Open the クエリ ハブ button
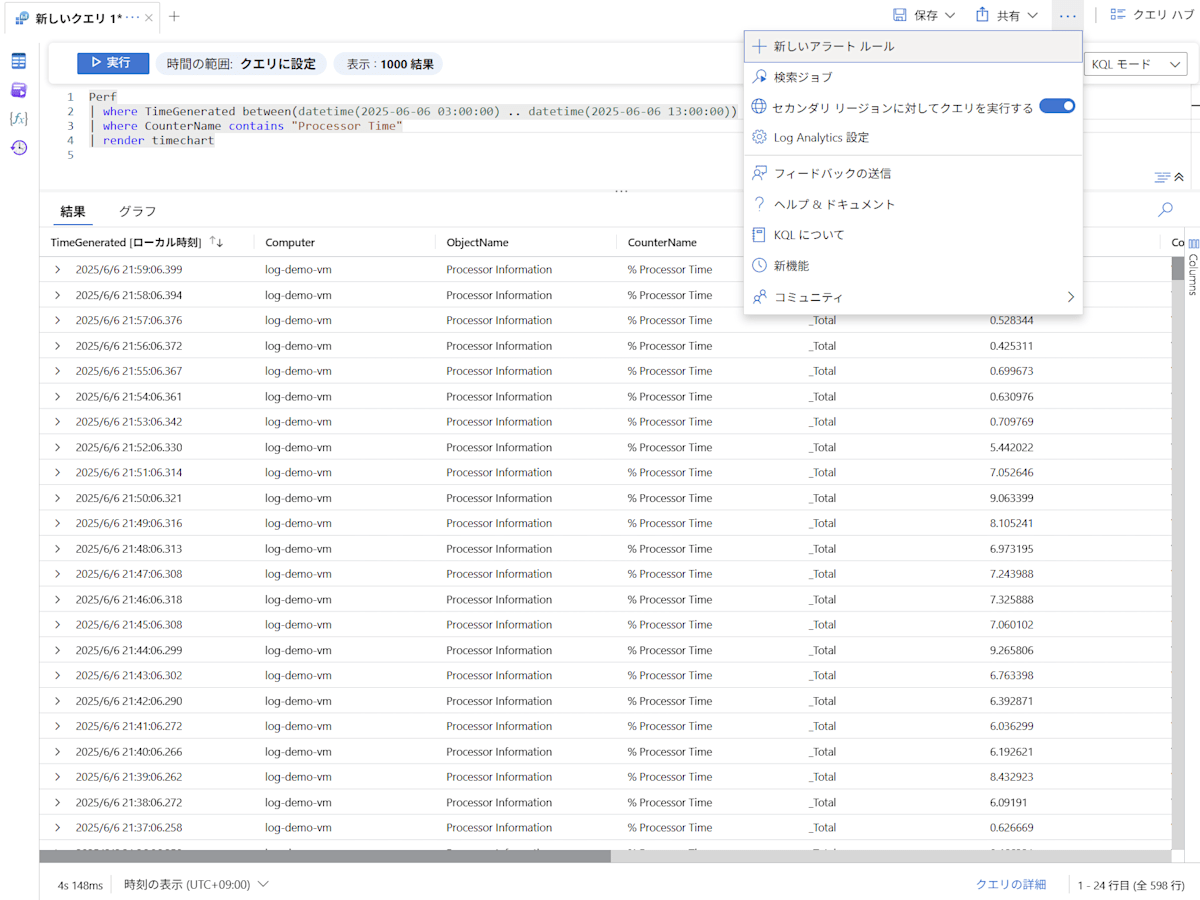 [x=1152, y=15]
